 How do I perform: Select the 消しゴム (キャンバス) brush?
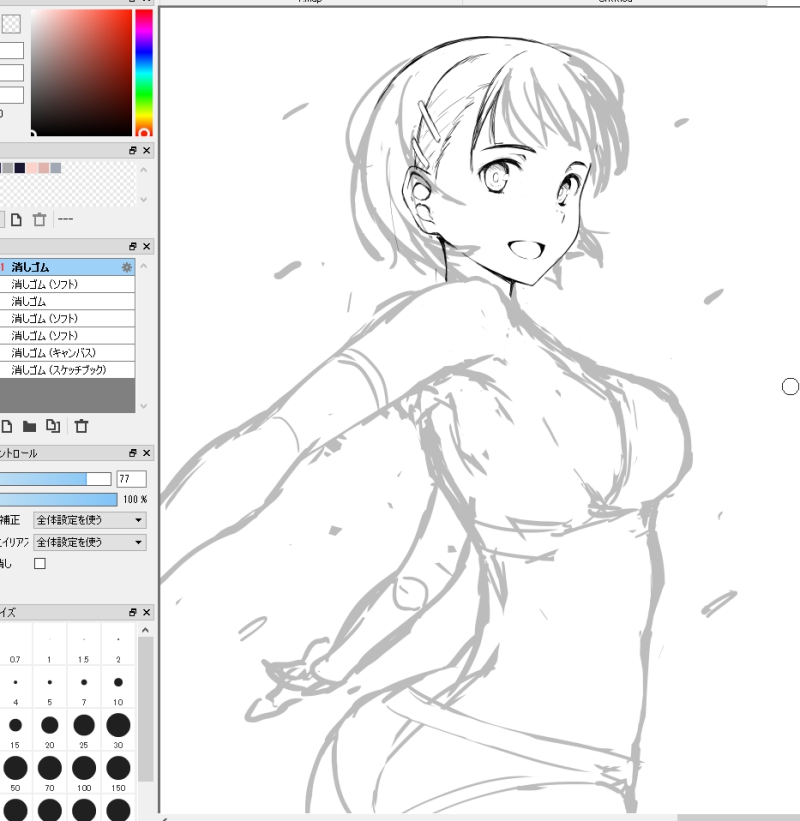[x=67, y=353]
